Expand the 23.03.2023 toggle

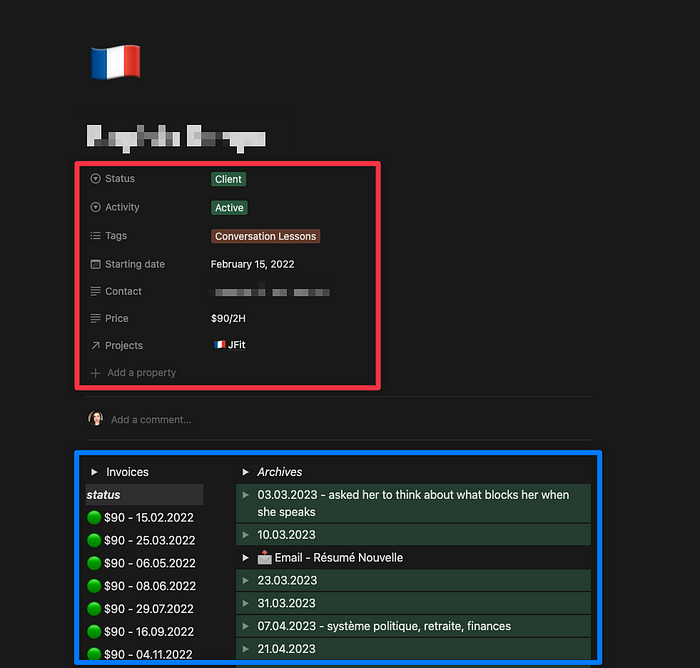[245, 580]
